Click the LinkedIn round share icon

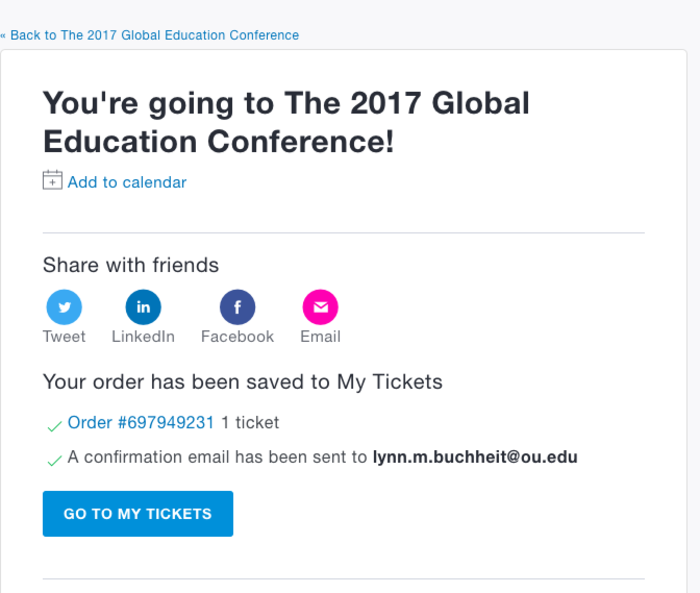(x=143, y=307)
